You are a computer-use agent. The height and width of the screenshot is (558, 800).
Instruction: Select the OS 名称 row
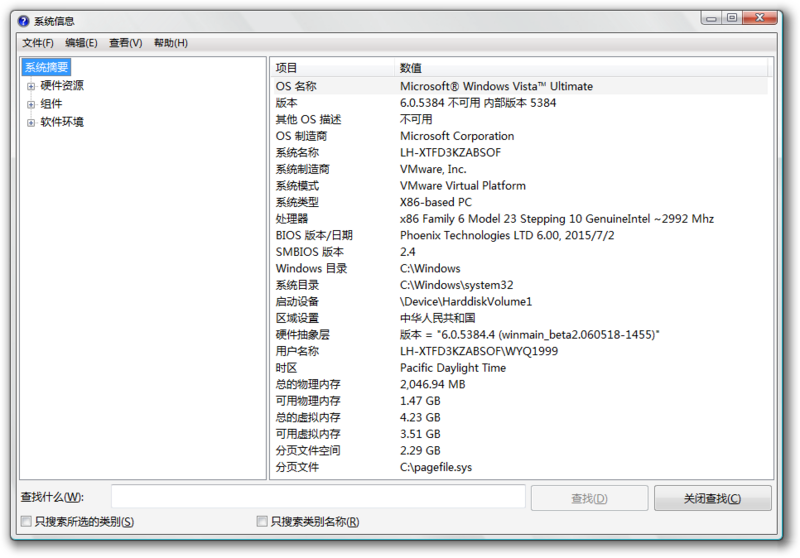(521, 86)
